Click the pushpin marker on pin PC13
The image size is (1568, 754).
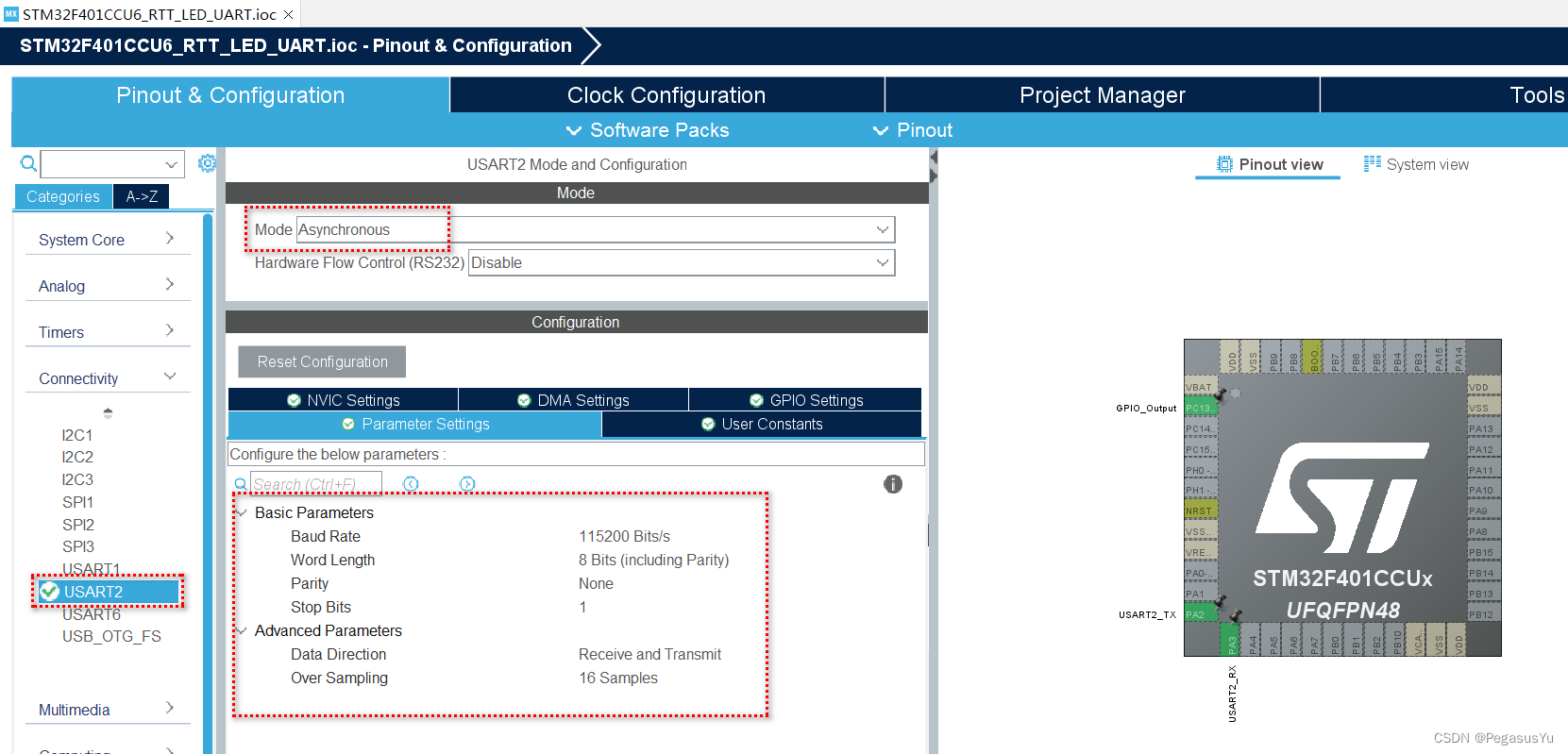click(1221, 394)
